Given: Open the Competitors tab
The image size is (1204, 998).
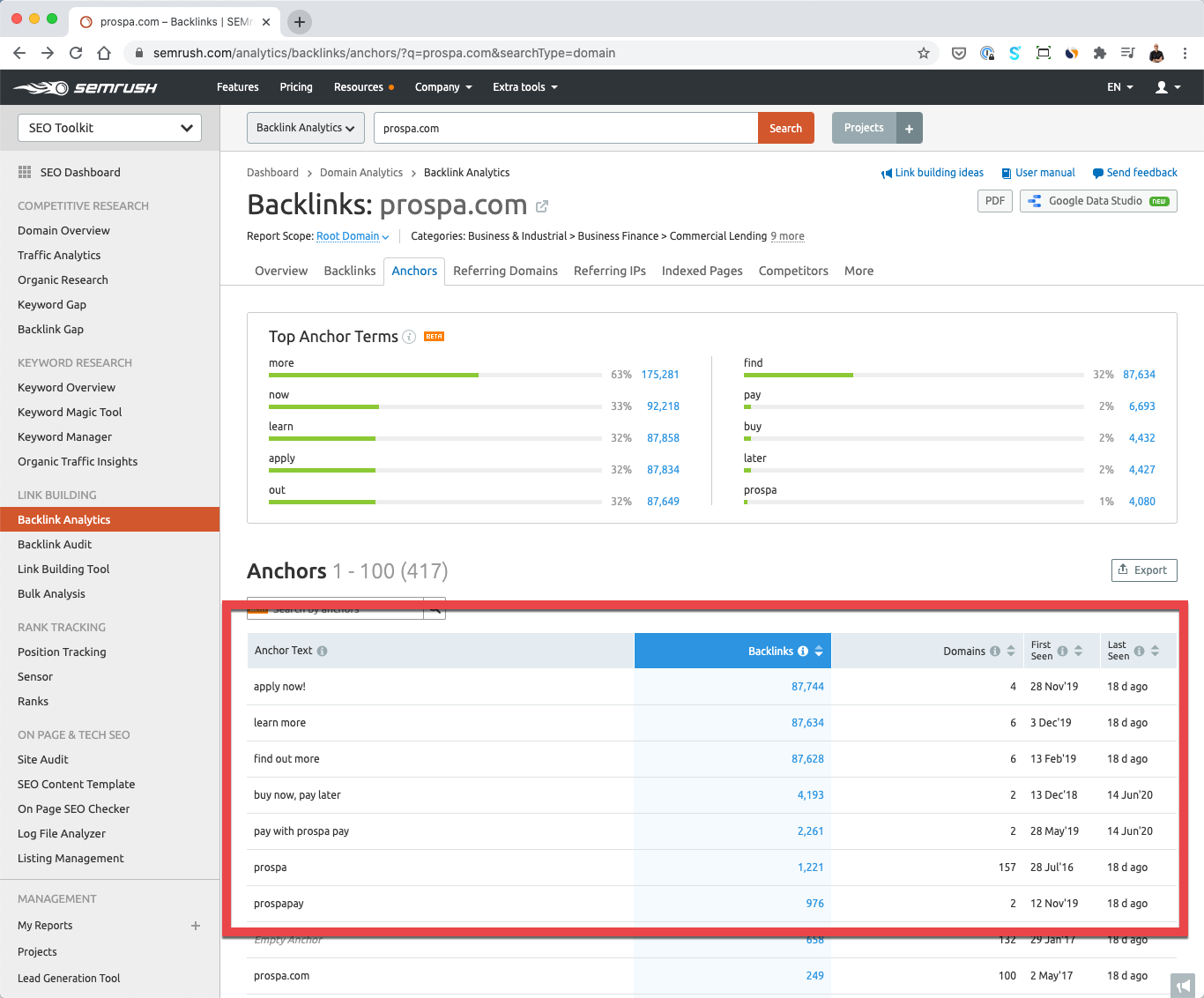Looking at the screenshot, I should click(793, 271).
